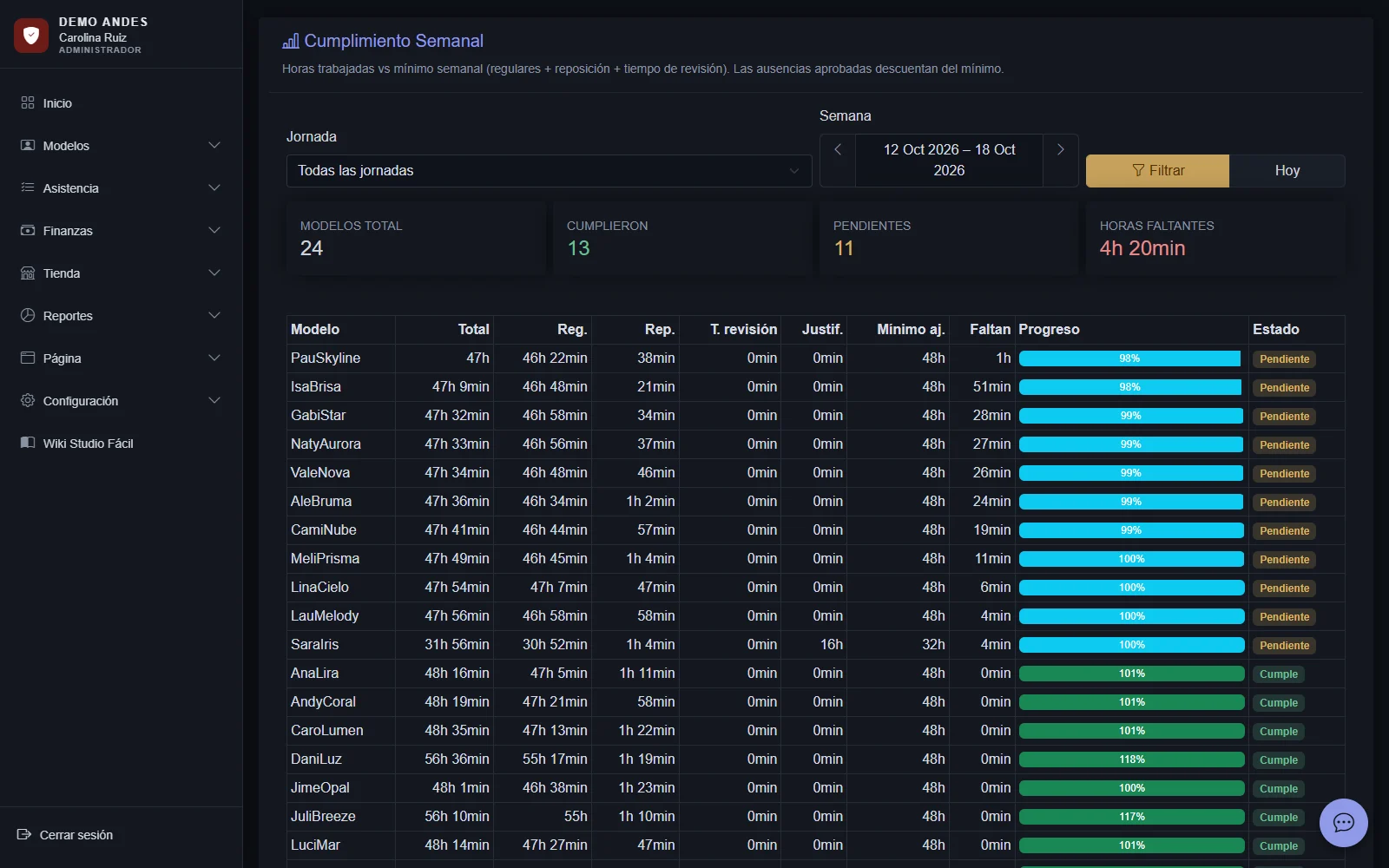
Task: Click the Wiki Studio Fácil book icon
Action: [x=28, y=443]
